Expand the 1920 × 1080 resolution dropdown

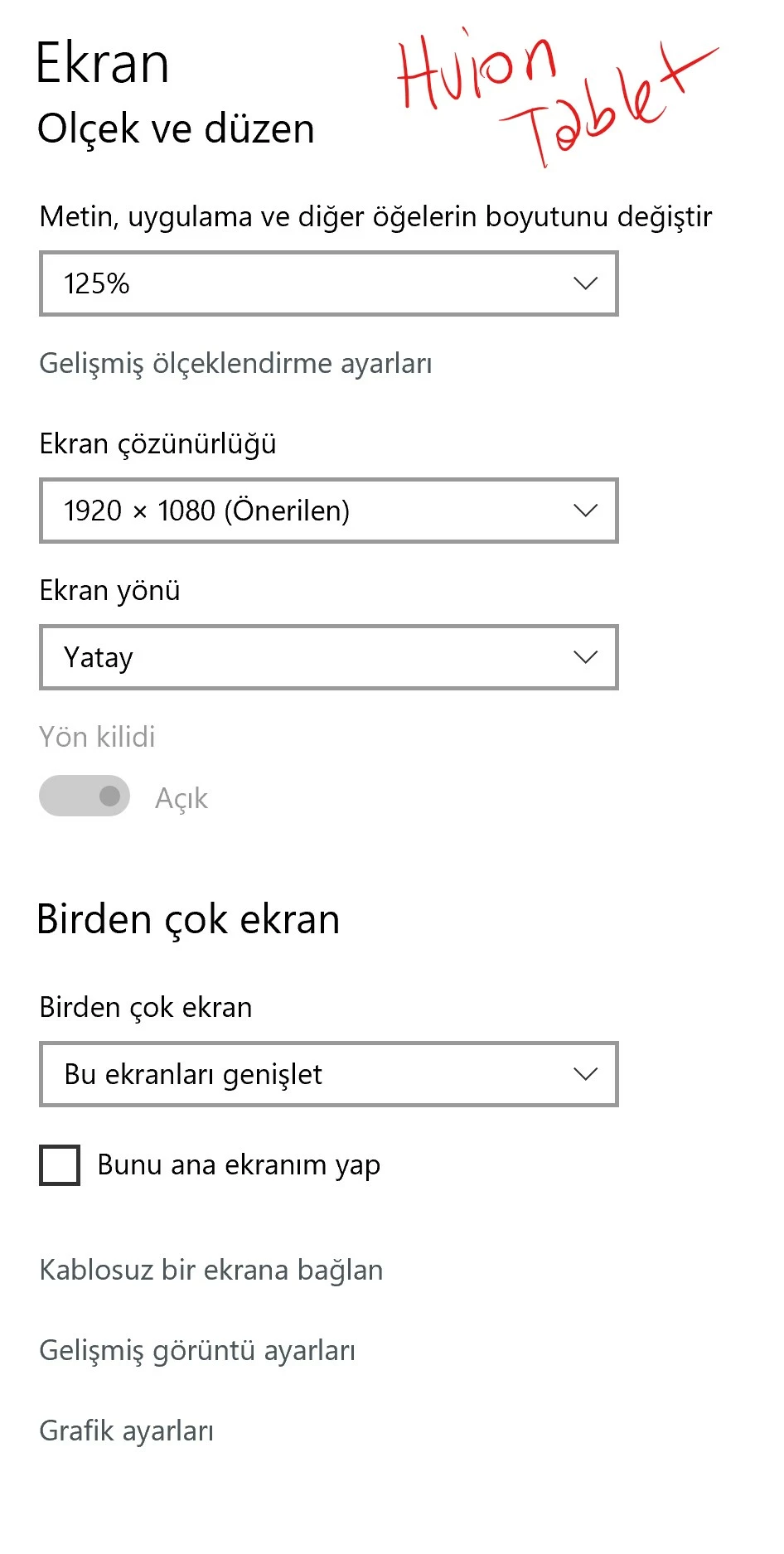coord(328,511)
